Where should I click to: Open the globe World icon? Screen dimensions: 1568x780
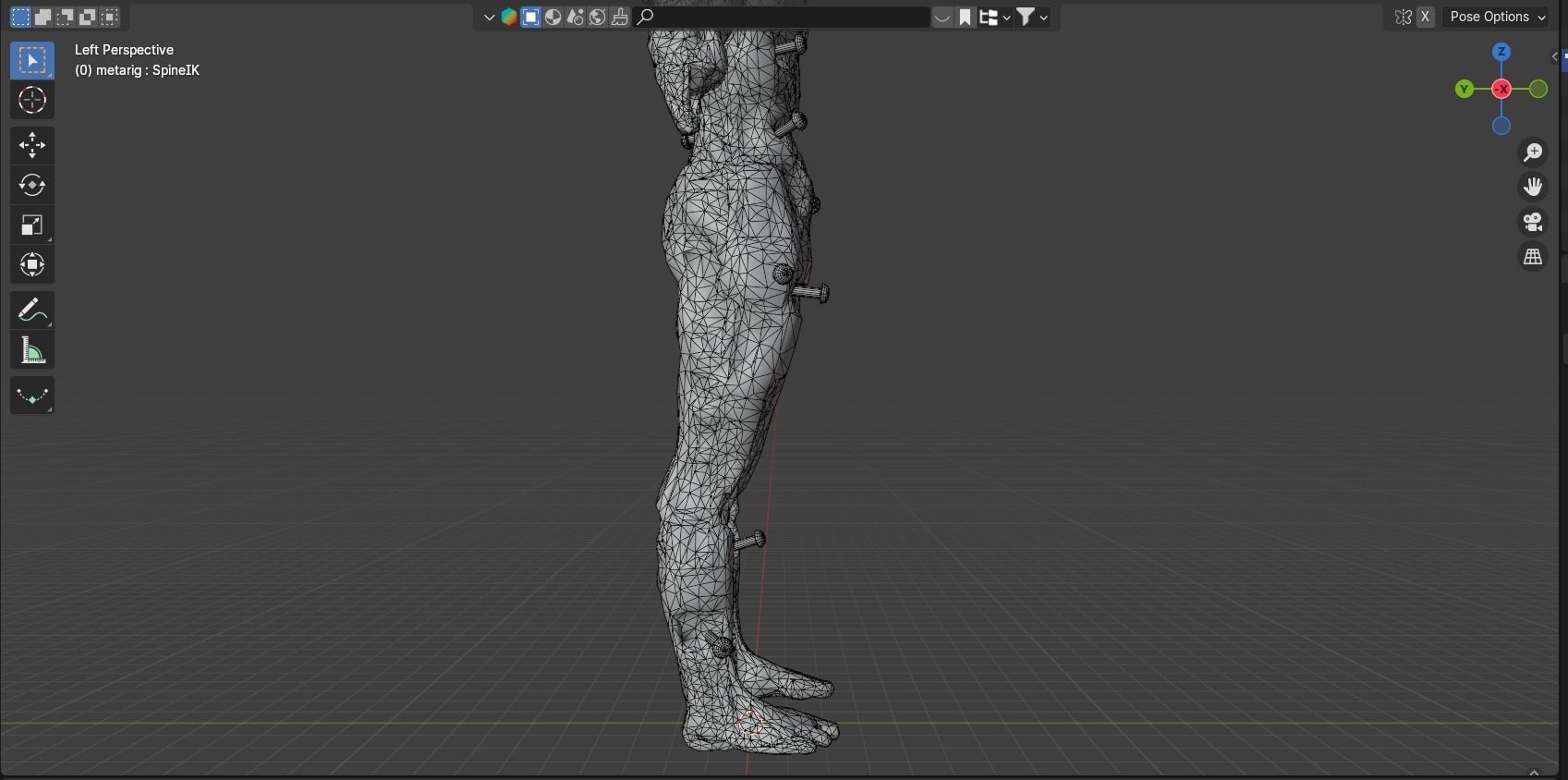[597, 17]
